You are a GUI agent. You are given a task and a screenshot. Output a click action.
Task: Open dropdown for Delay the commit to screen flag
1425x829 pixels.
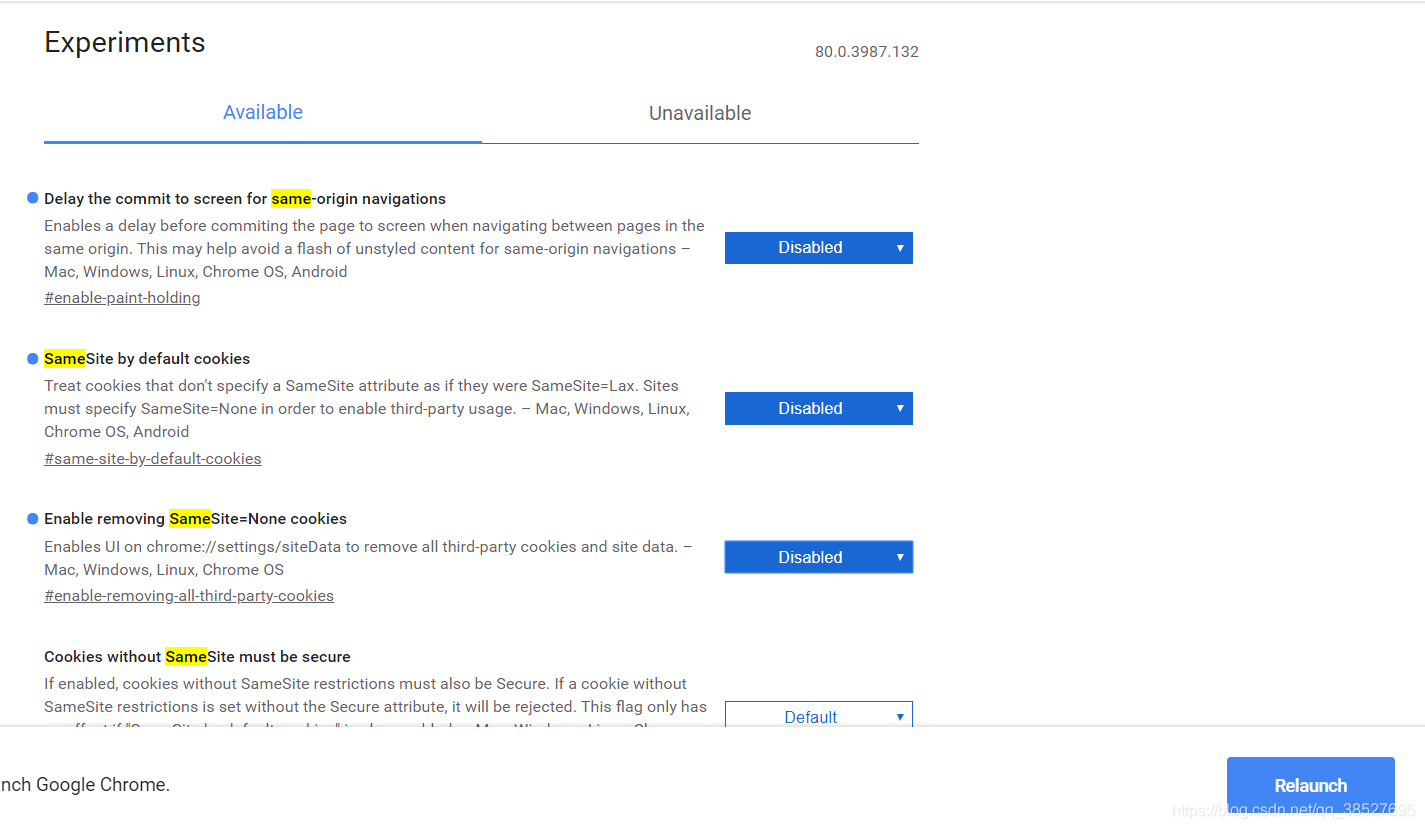point(818,248)
